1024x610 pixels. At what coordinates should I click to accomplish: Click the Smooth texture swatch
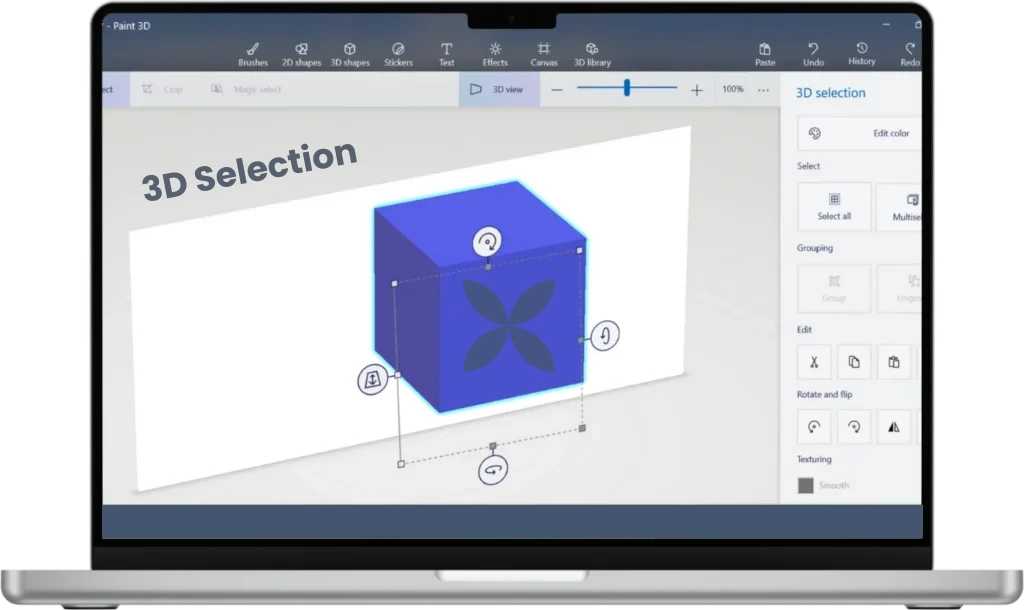click(x=806, y=485)
